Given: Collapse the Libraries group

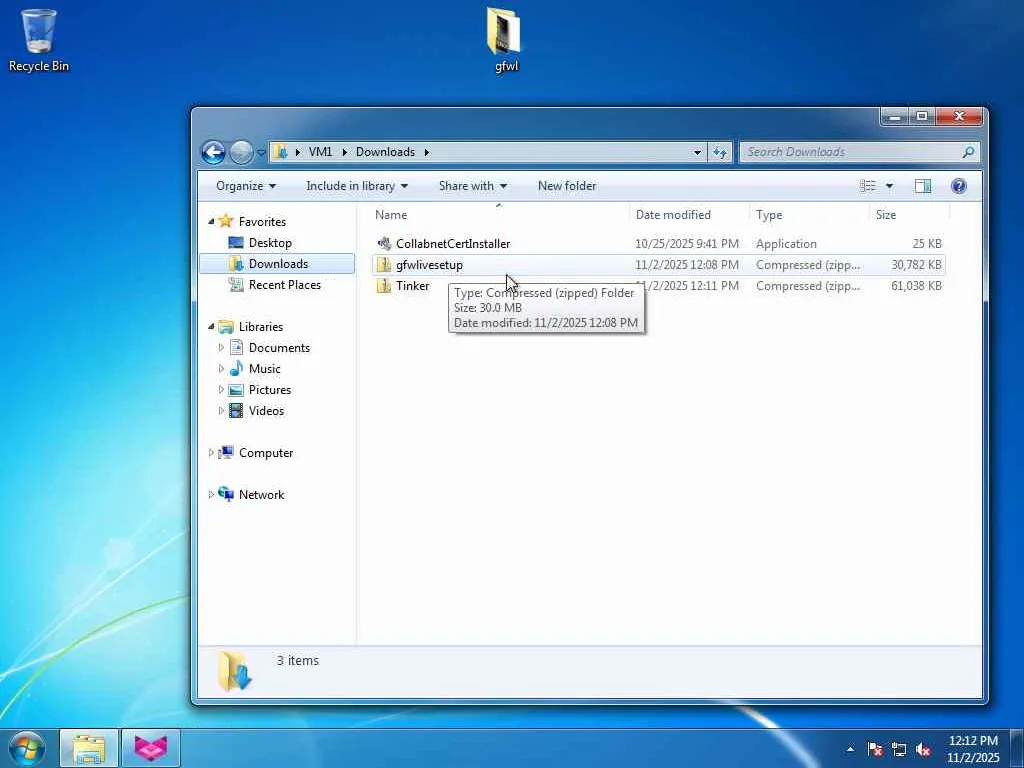Looking at the screenshot, I should 211,327.
